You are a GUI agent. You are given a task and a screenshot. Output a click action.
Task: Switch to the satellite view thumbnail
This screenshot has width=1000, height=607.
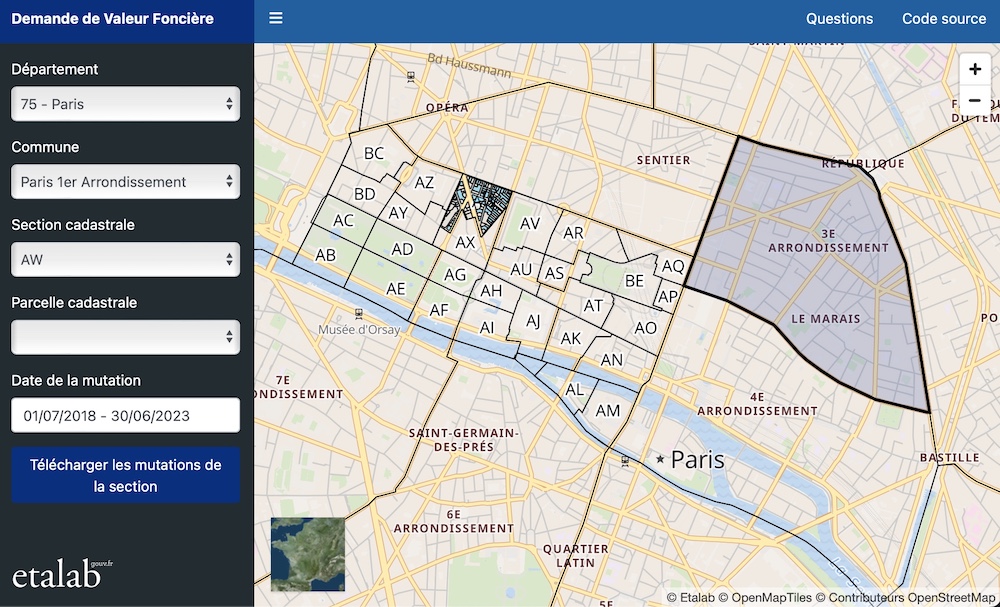(308, 554)
